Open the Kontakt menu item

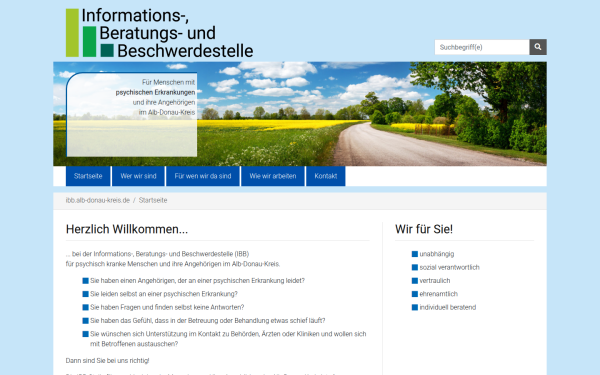[326, 176]
